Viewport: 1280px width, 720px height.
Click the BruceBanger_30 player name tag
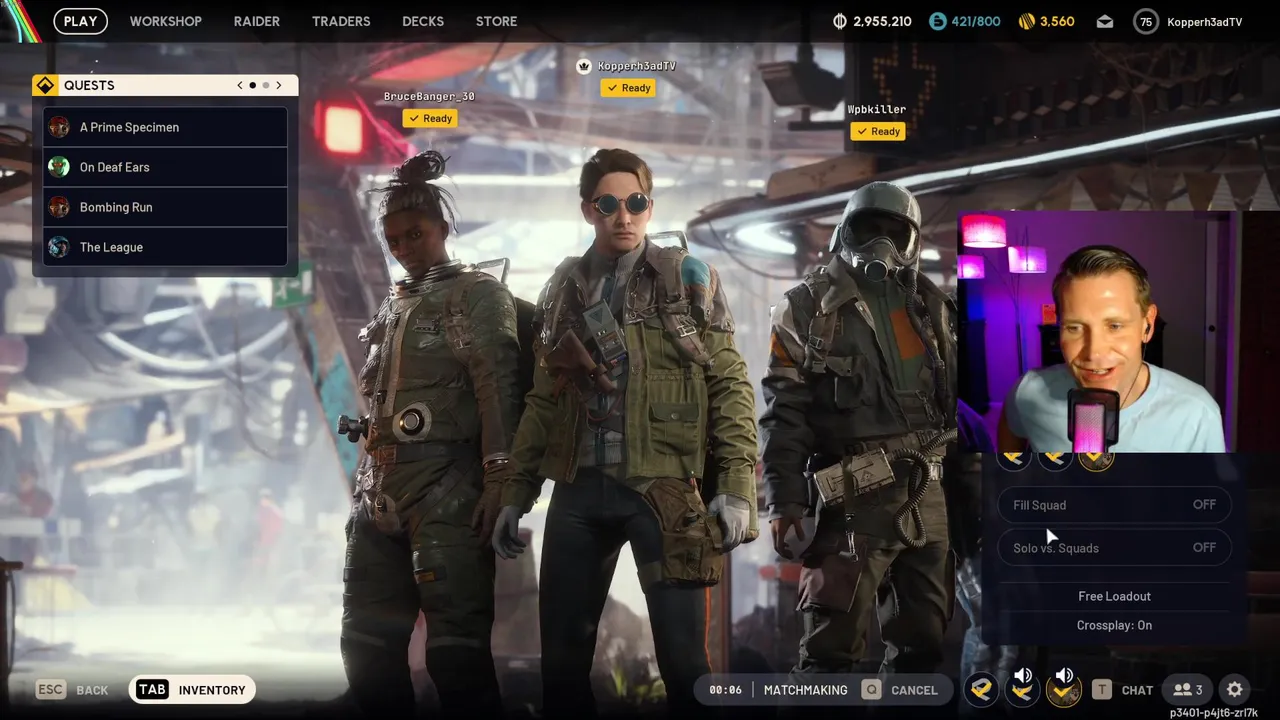[x=429, y=96]
